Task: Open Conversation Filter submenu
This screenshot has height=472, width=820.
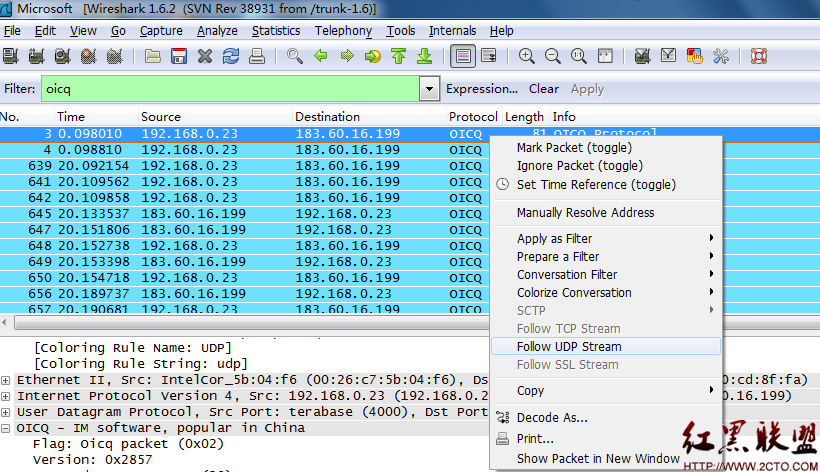Action: (607, 274)
